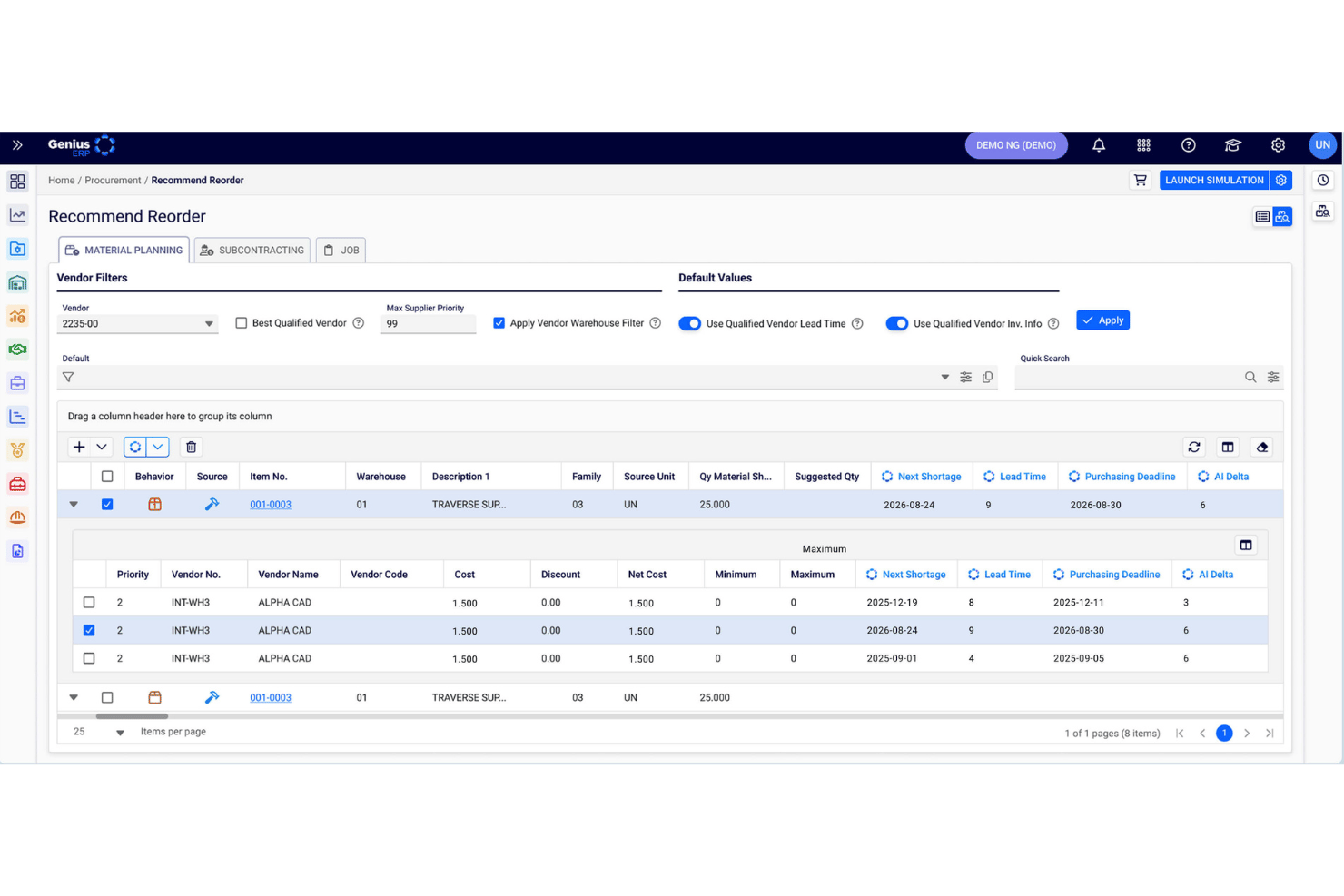The height and width of the screenshot is (896, 1344).
Task: Click into the Quick Search field
Action: pos(1129,377)
